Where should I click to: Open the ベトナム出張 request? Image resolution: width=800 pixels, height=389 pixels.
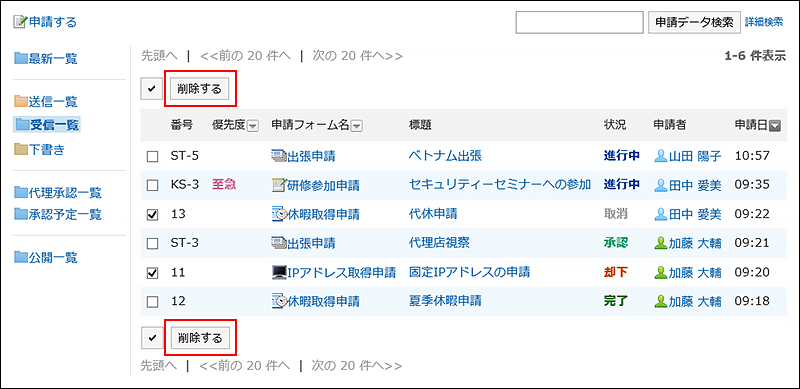coord(445,156)
